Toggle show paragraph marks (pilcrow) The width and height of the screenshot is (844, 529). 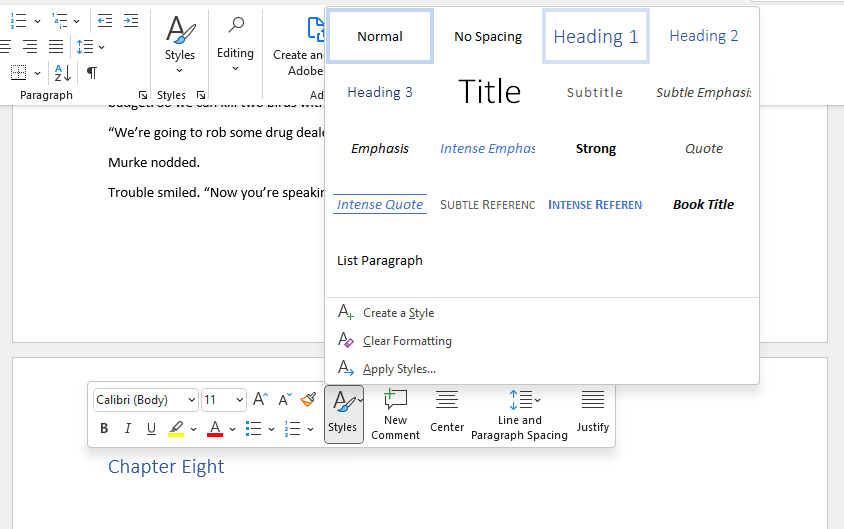click(x=92, y=73)
